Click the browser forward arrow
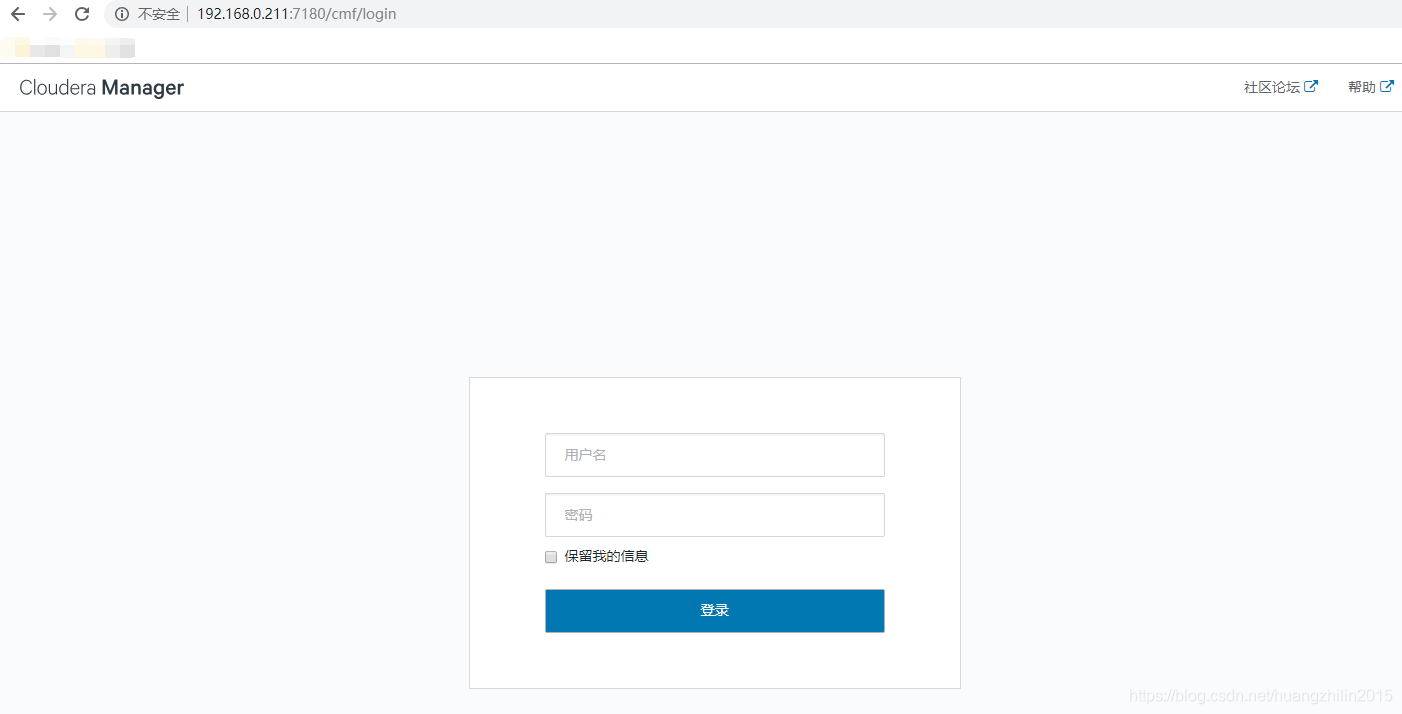This screenshot has width=1402, height=714. 50,14
